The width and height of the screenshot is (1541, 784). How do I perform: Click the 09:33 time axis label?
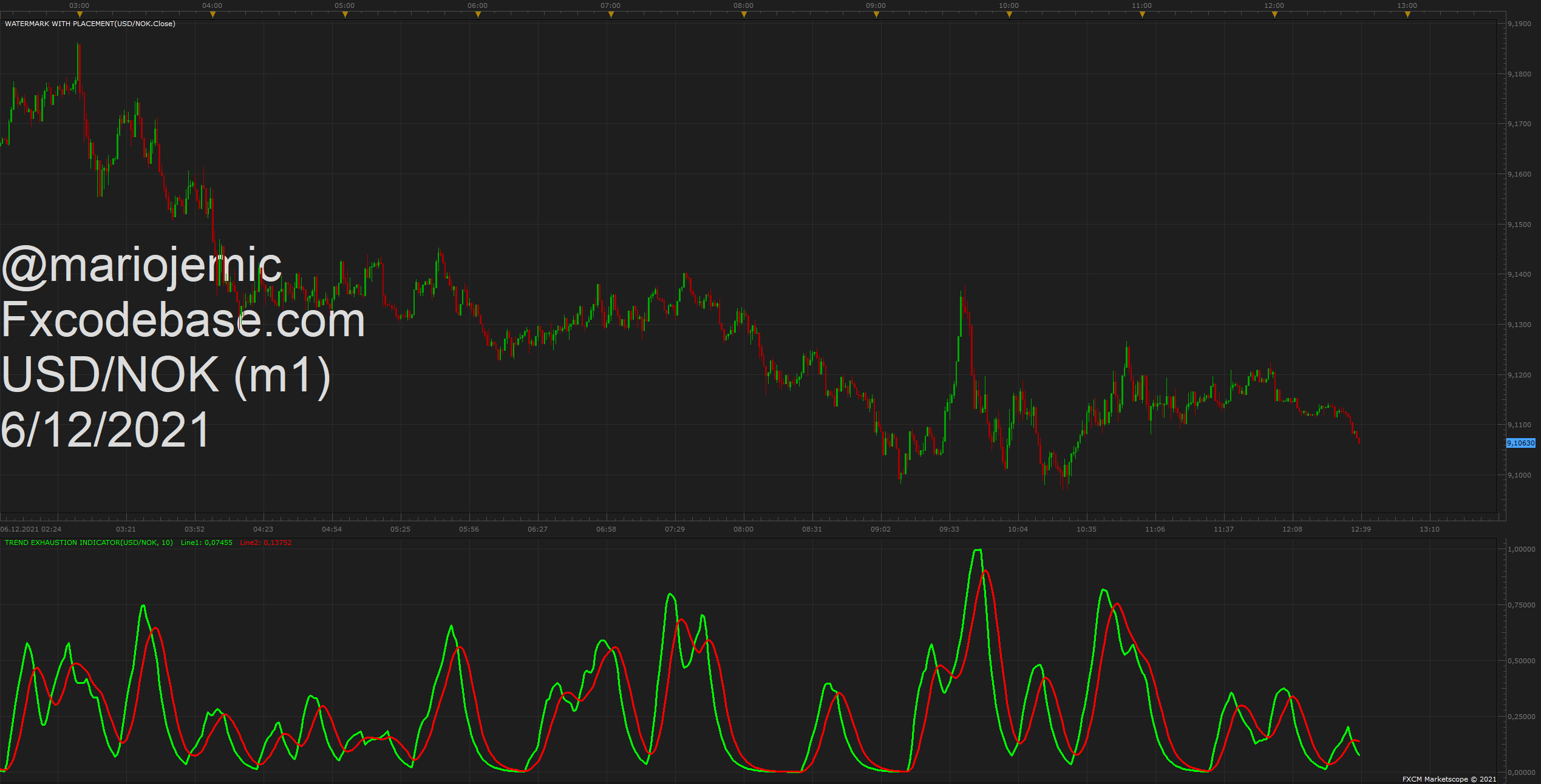coord(949,529)
